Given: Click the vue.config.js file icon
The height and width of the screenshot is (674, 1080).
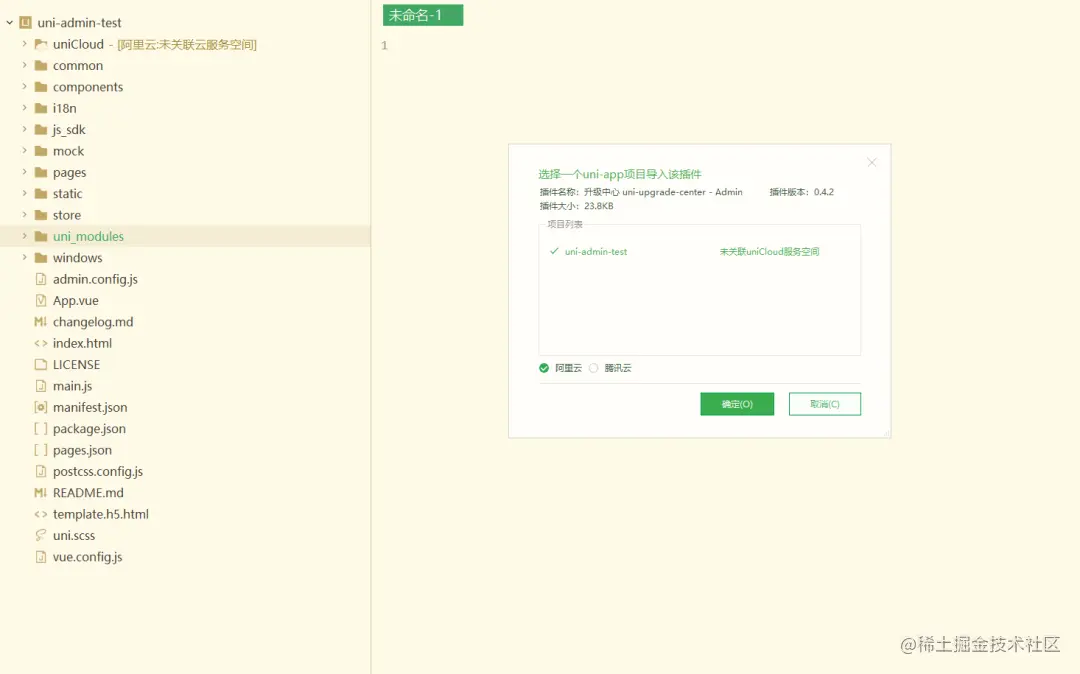Looking at the screenshot, I should pyautogui.click(x=41, y=556).
